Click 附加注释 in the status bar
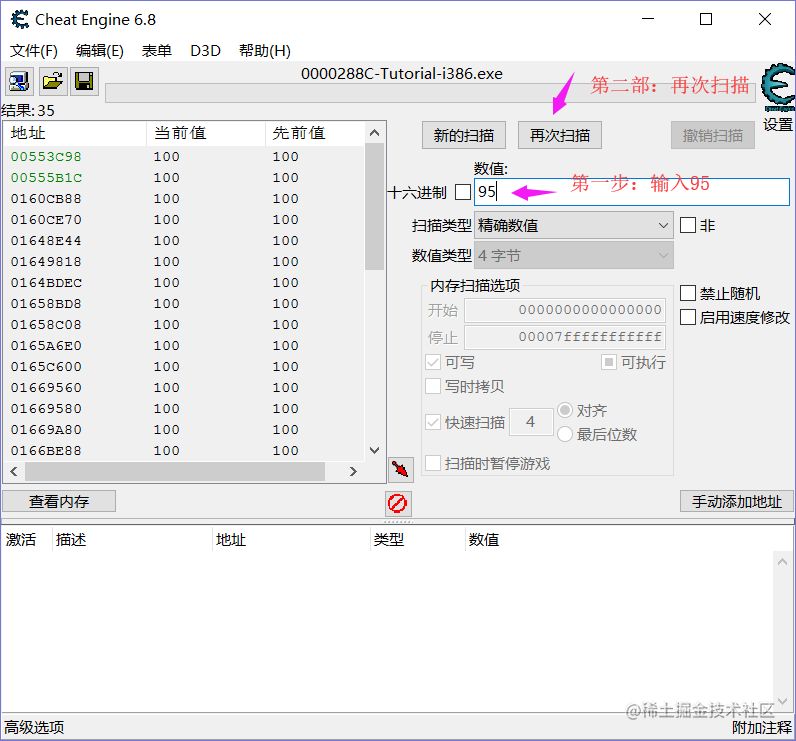The image size is (796, 741). tap(761, 727)
